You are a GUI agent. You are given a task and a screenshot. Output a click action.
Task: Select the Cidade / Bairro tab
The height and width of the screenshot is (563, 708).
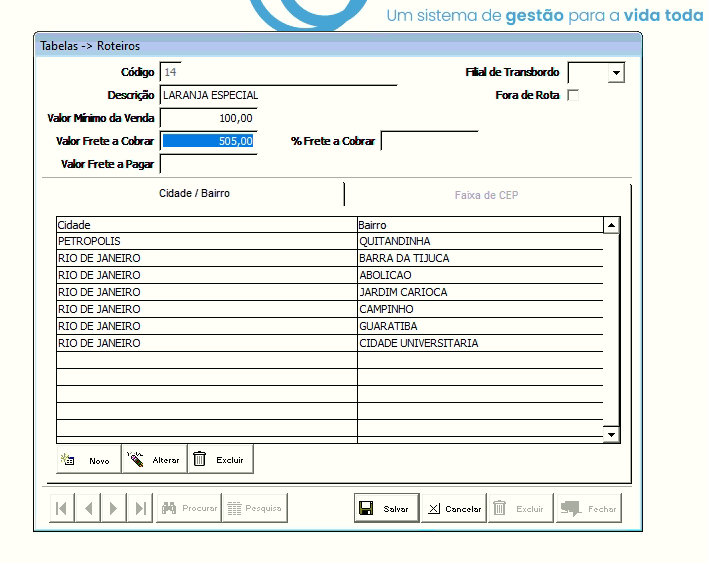(195, 193)
